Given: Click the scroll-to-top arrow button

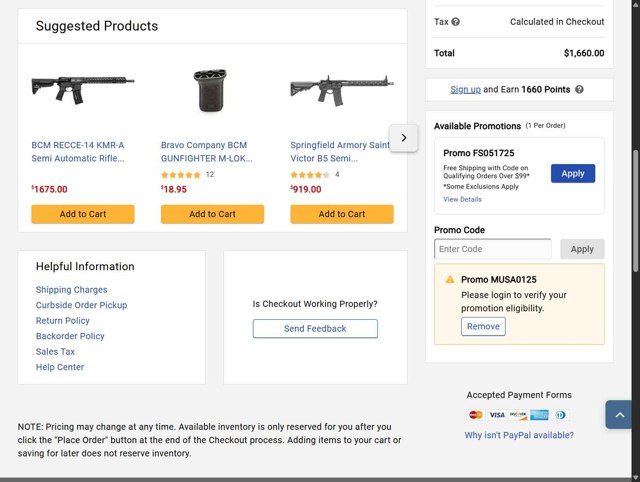Looking at the screenshot, I should pyautogui.click(x=619, y=414).
